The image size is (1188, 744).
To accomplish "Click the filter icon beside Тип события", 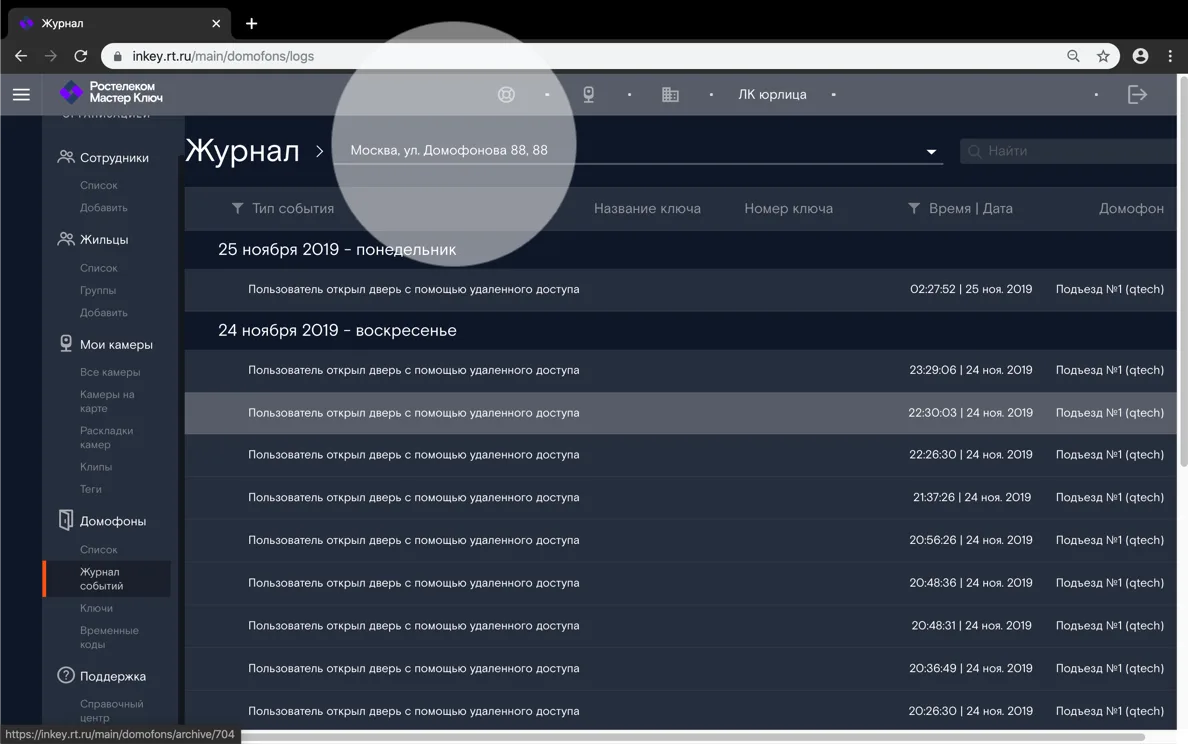I will pos(237,208).
